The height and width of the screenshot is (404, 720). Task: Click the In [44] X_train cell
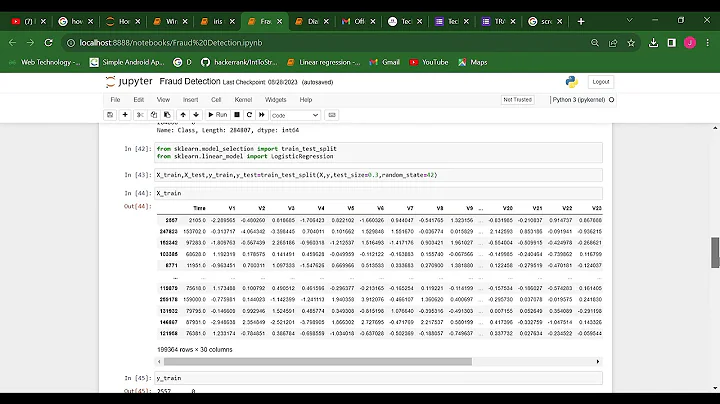click(378, 193)
